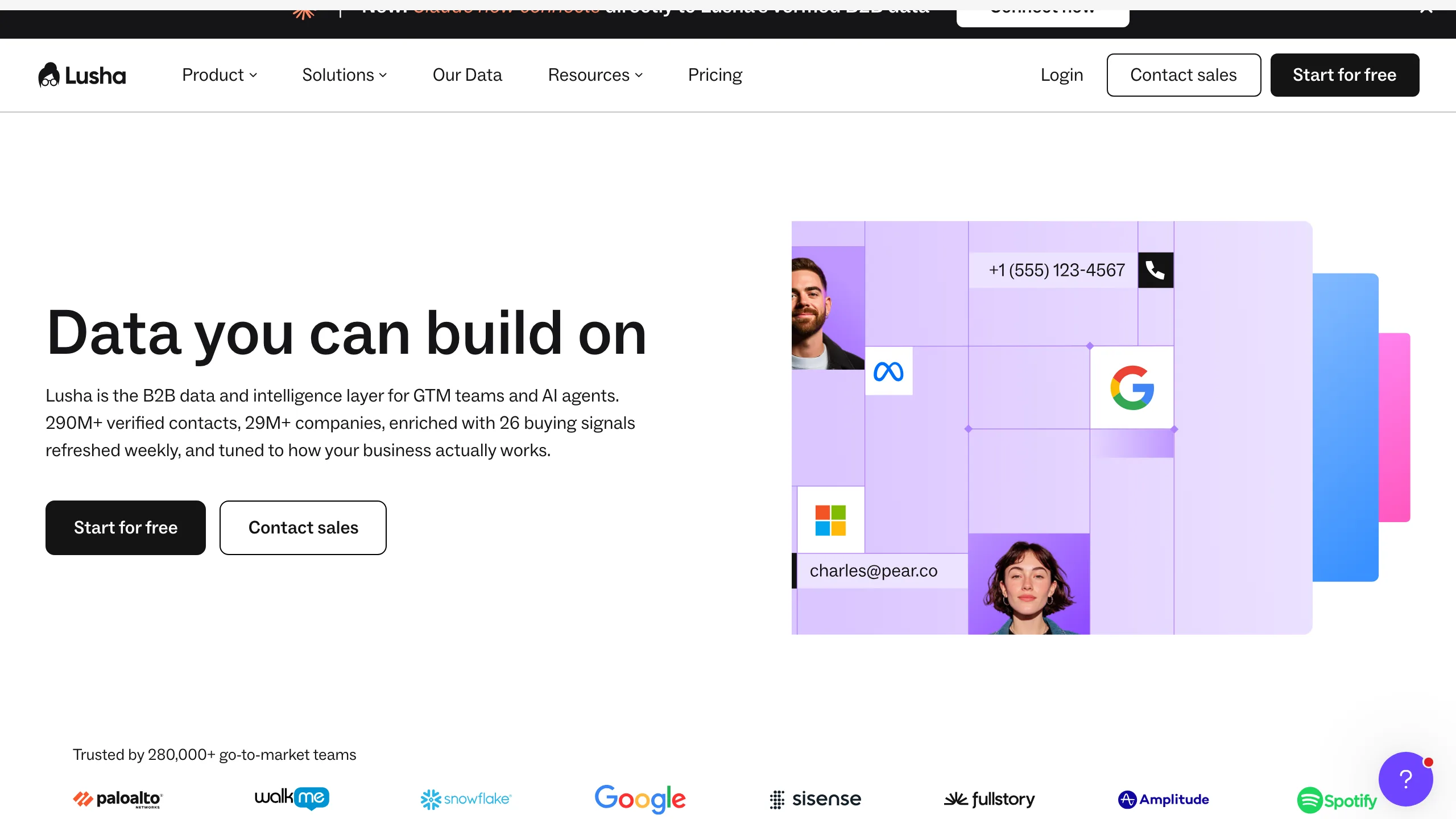The image size is (1456, 819).
Task: Go to the Pricing page
Action: (715, 75)
